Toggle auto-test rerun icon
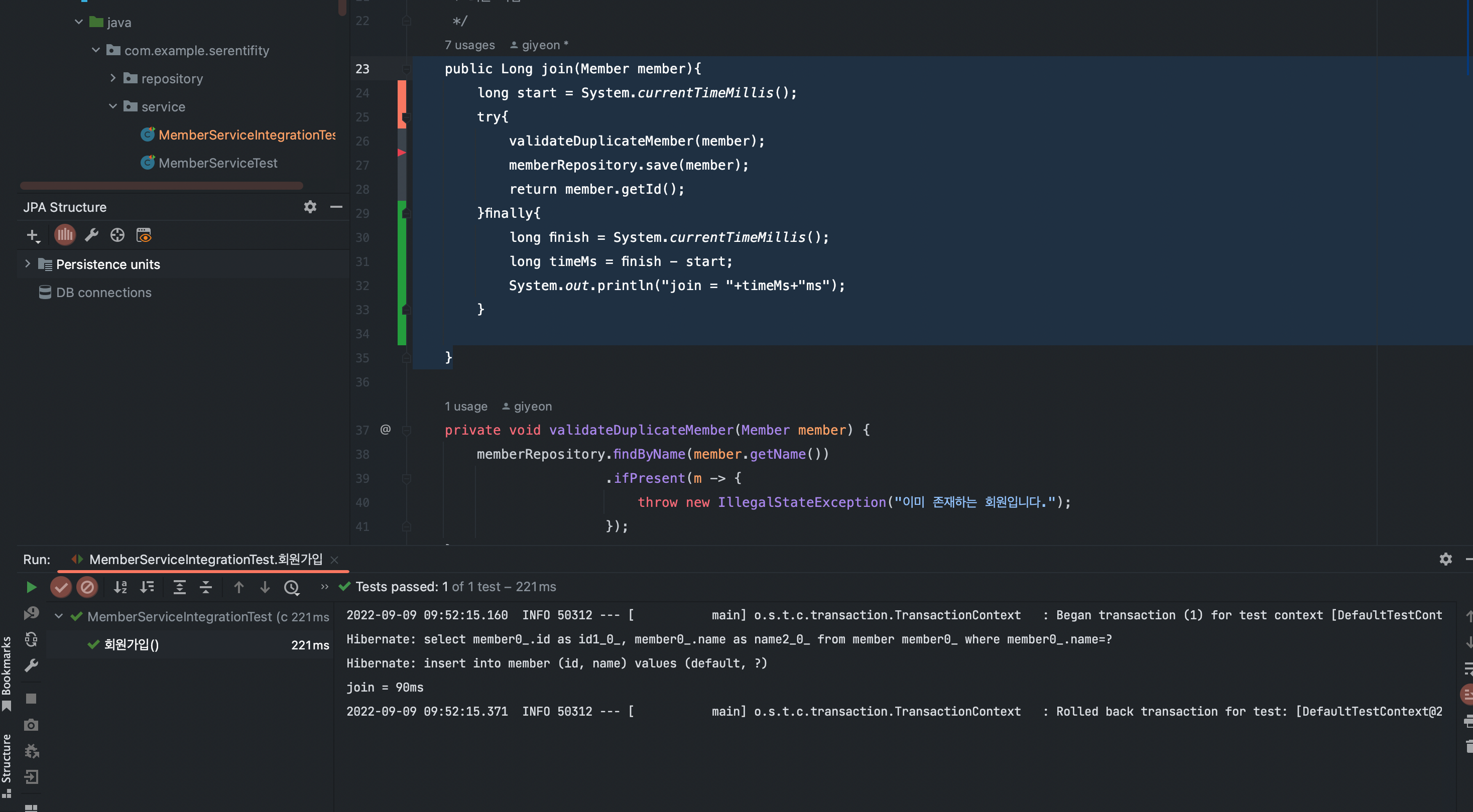Viewport: 1473px width, 812px height. click(32, 639)
